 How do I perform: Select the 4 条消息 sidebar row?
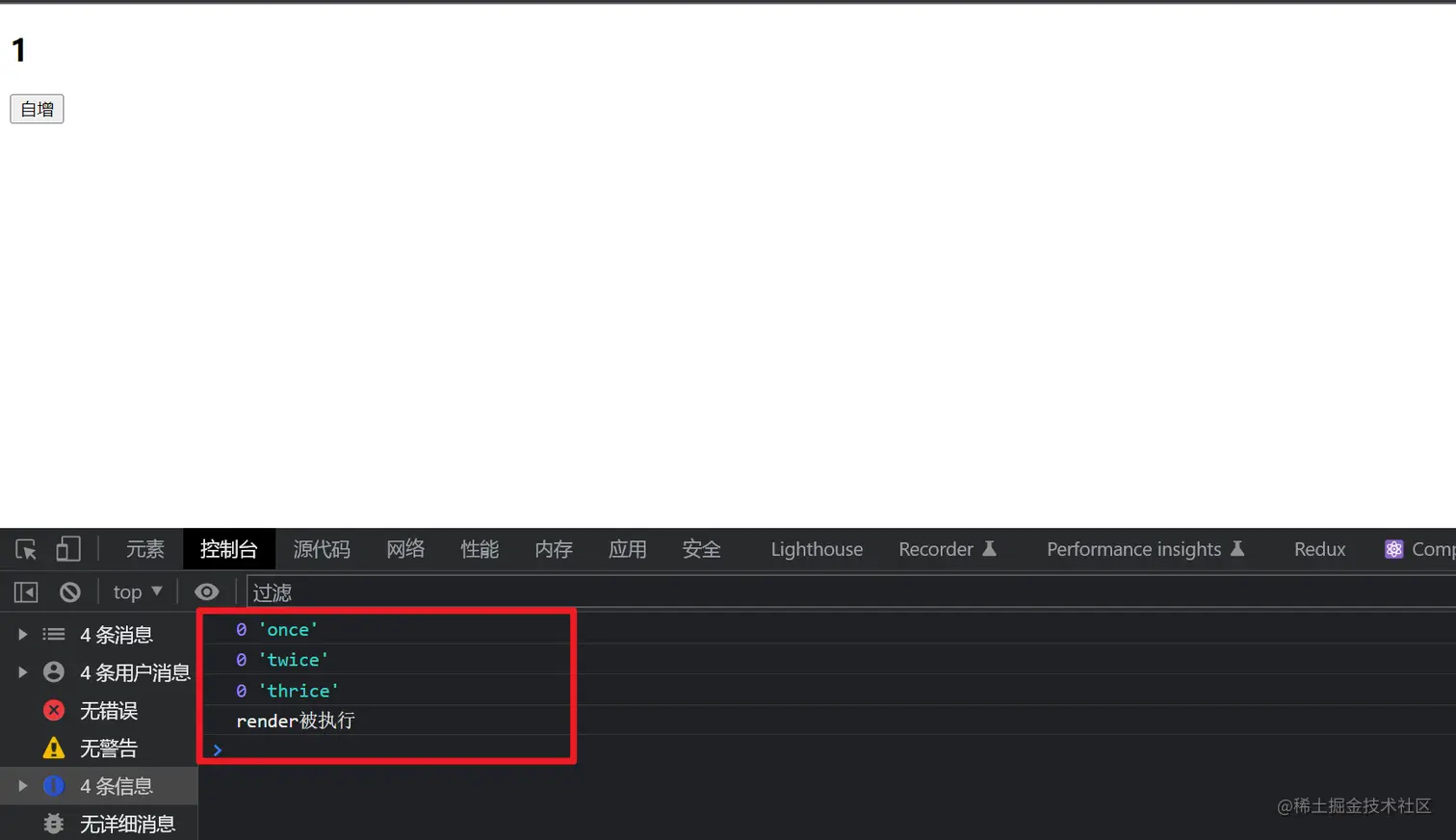pos(98,634)
